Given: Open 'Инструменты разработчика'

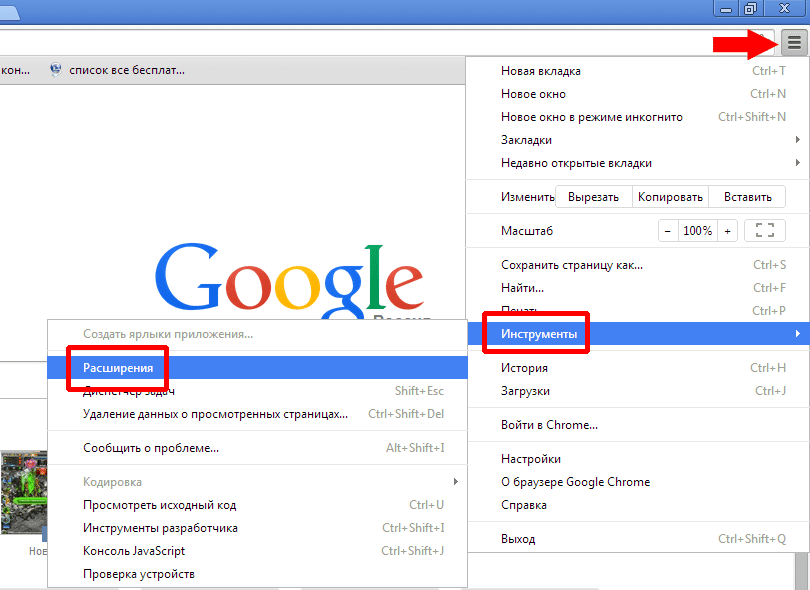Looking at the screenshot, I should [x=257, y=528].
